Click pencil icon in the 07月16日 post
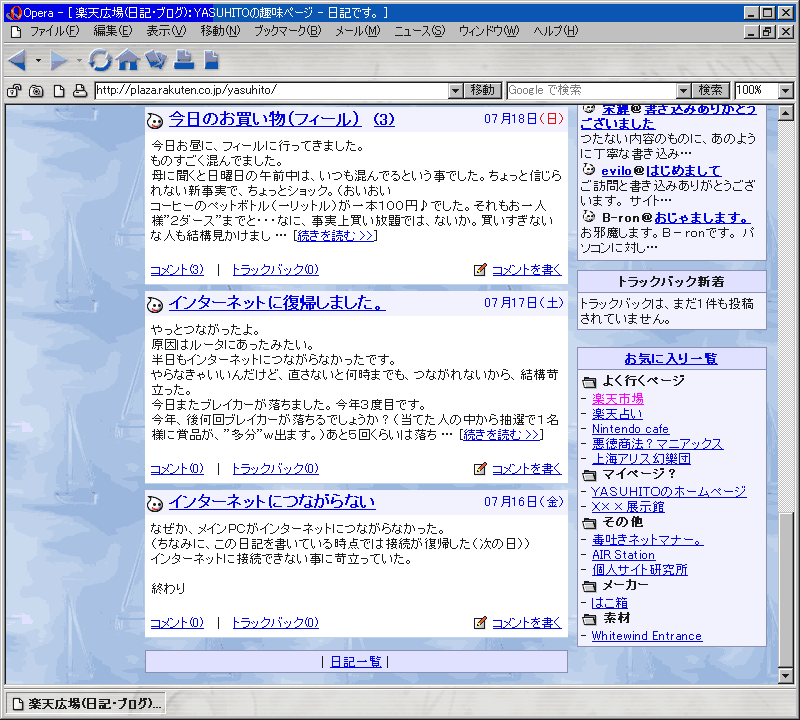800x720 pixels. pyautogui.click(x=480, y=623)
